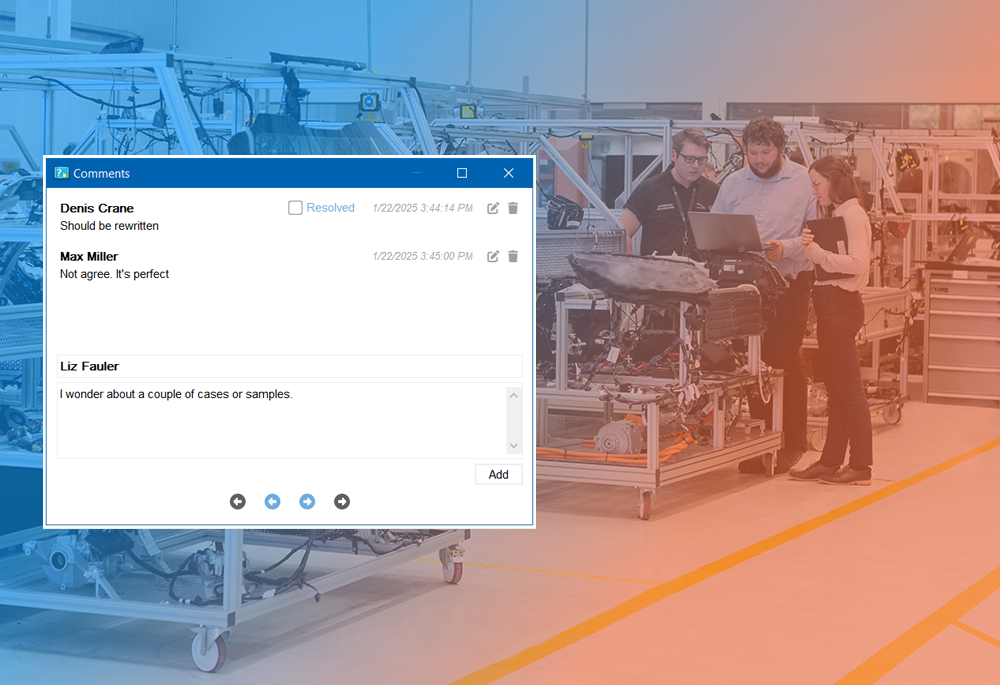Go to next comment with blue right arrow
The height and width of the screenshot is (685, 1000).
point(307,502)
